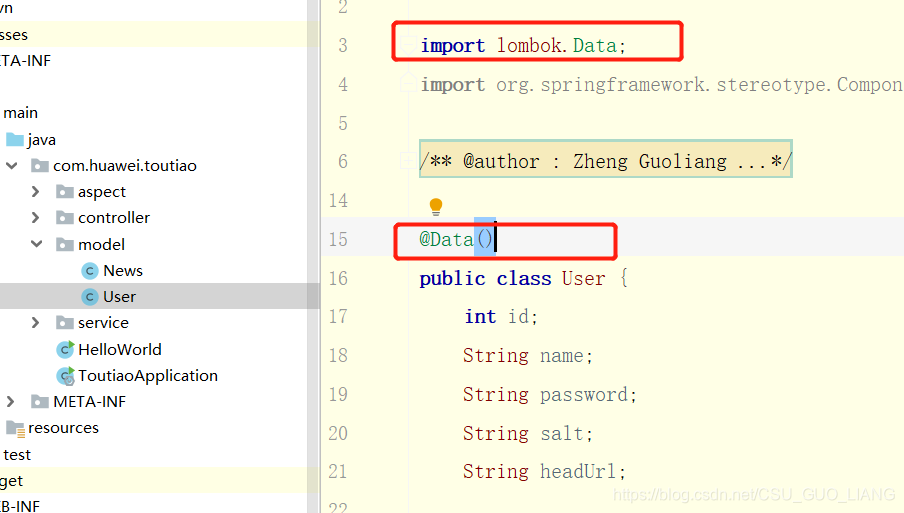904x513 pixels.
Task: Select HelloWorld in the project tree
Action: [120, 349]
